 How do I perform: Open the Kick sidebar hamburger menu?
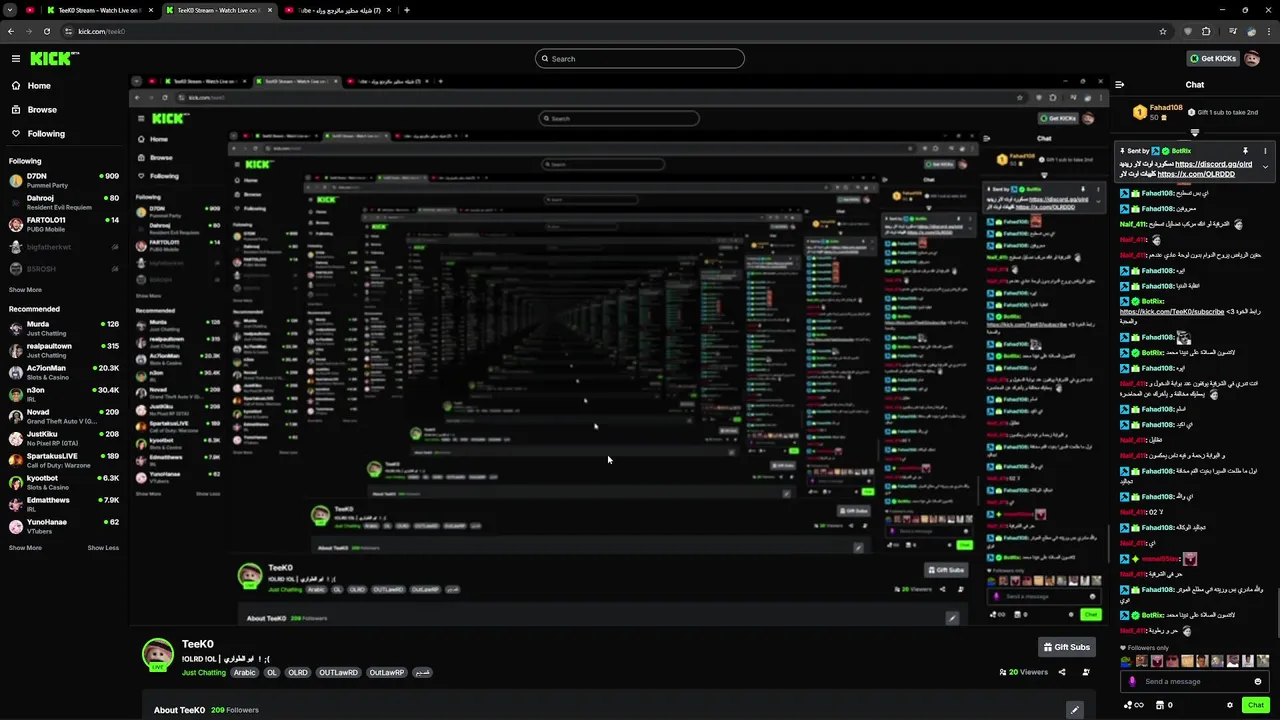[x=15, y=59]
